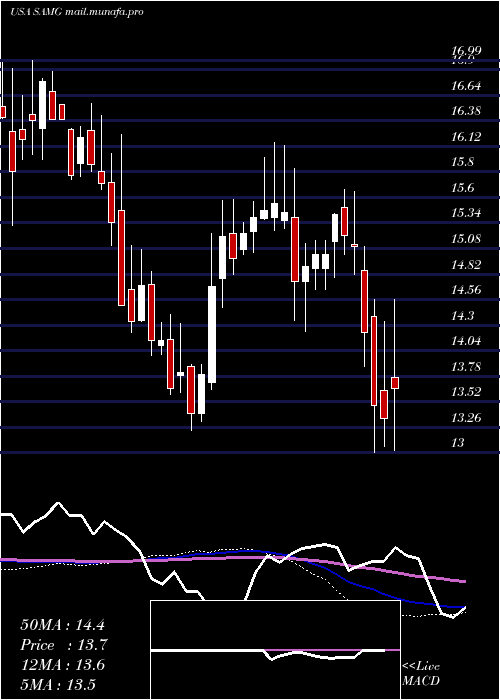Click the 14.04 price axis label
The height and width of the screenshot is (700, 500).
pyautogui.click(x=466, y=341)
